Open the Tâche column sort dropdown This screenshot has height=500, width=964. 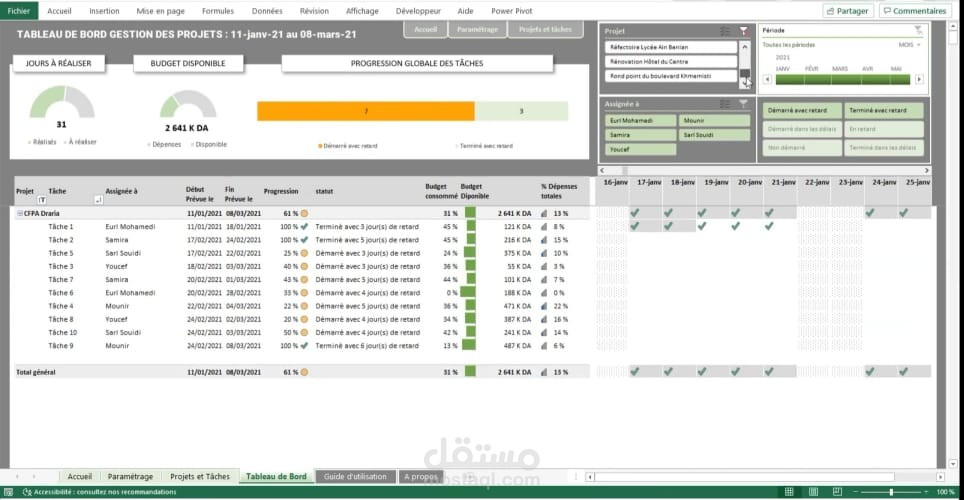point(98,200)
